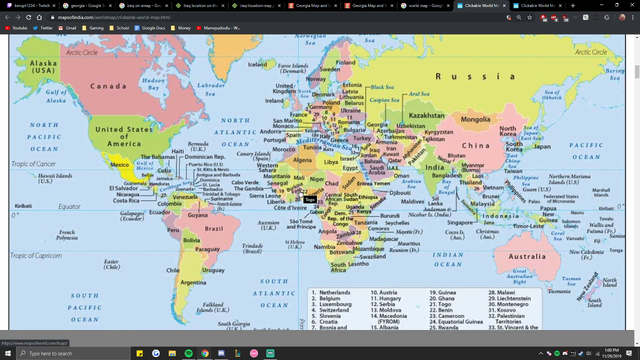Screen dimensions: 640x360
Task: Reload the page with the refresh icon
Action: [29, 18]
